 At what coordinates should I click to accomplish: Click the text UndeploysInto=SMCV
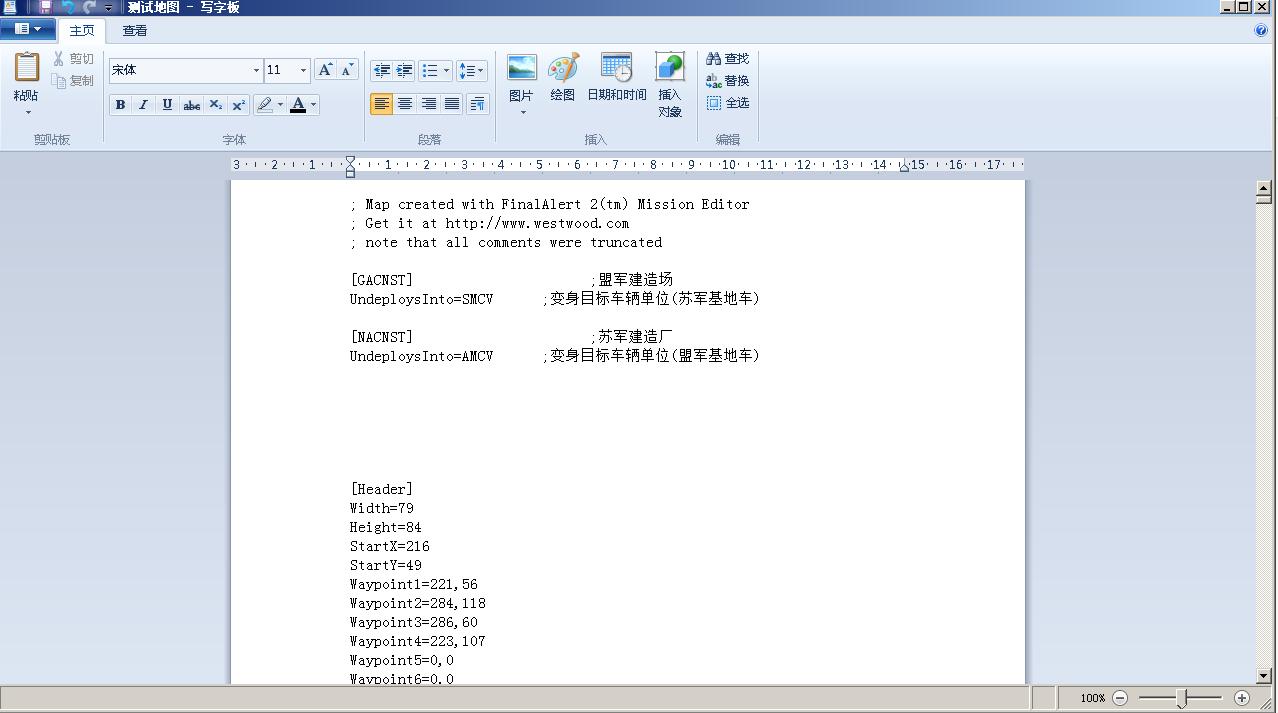[421, 299]
